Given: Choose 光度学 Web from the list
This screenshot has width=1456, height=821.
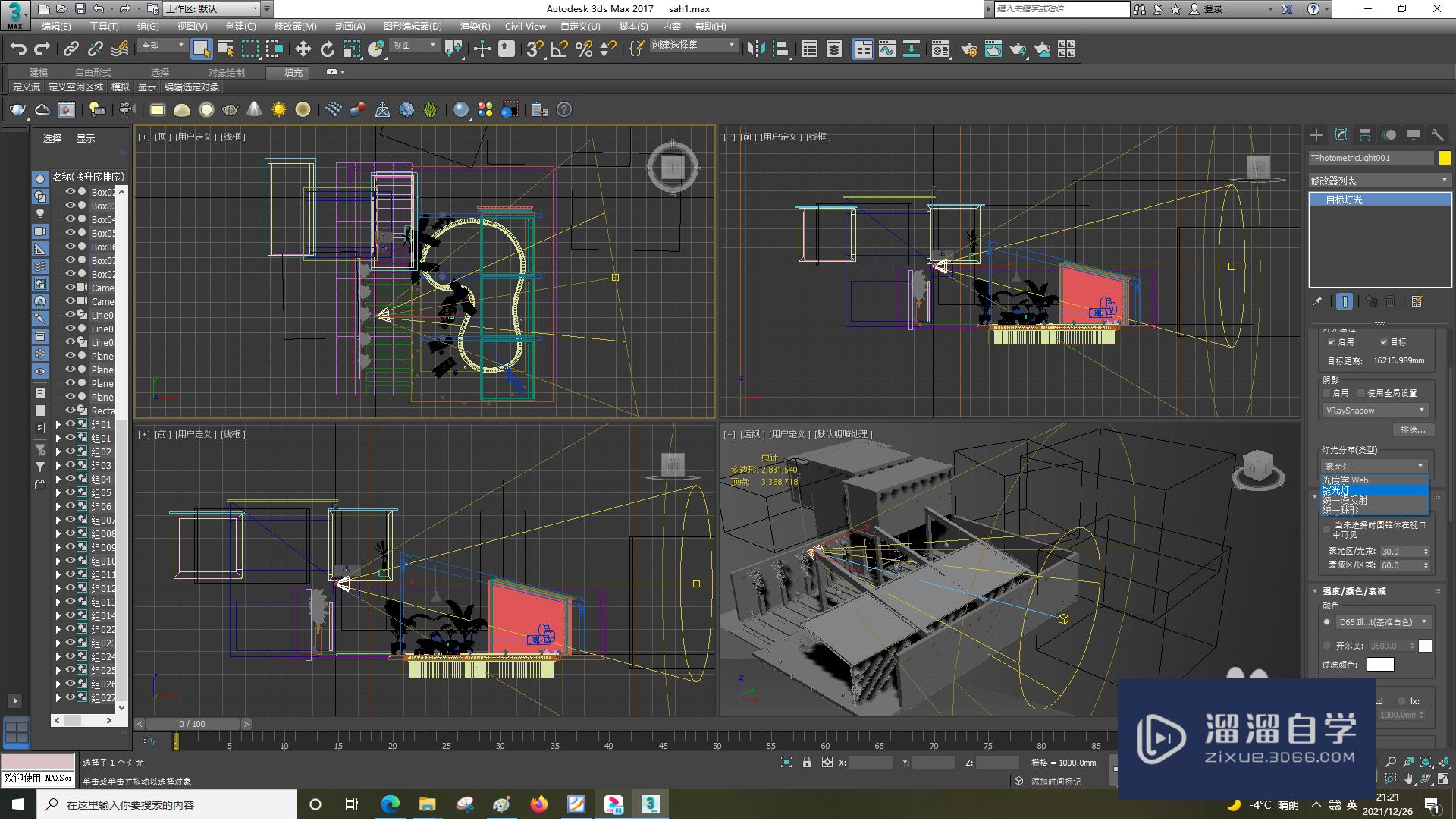Looking at the screenshot, I should click(1374, 480).
